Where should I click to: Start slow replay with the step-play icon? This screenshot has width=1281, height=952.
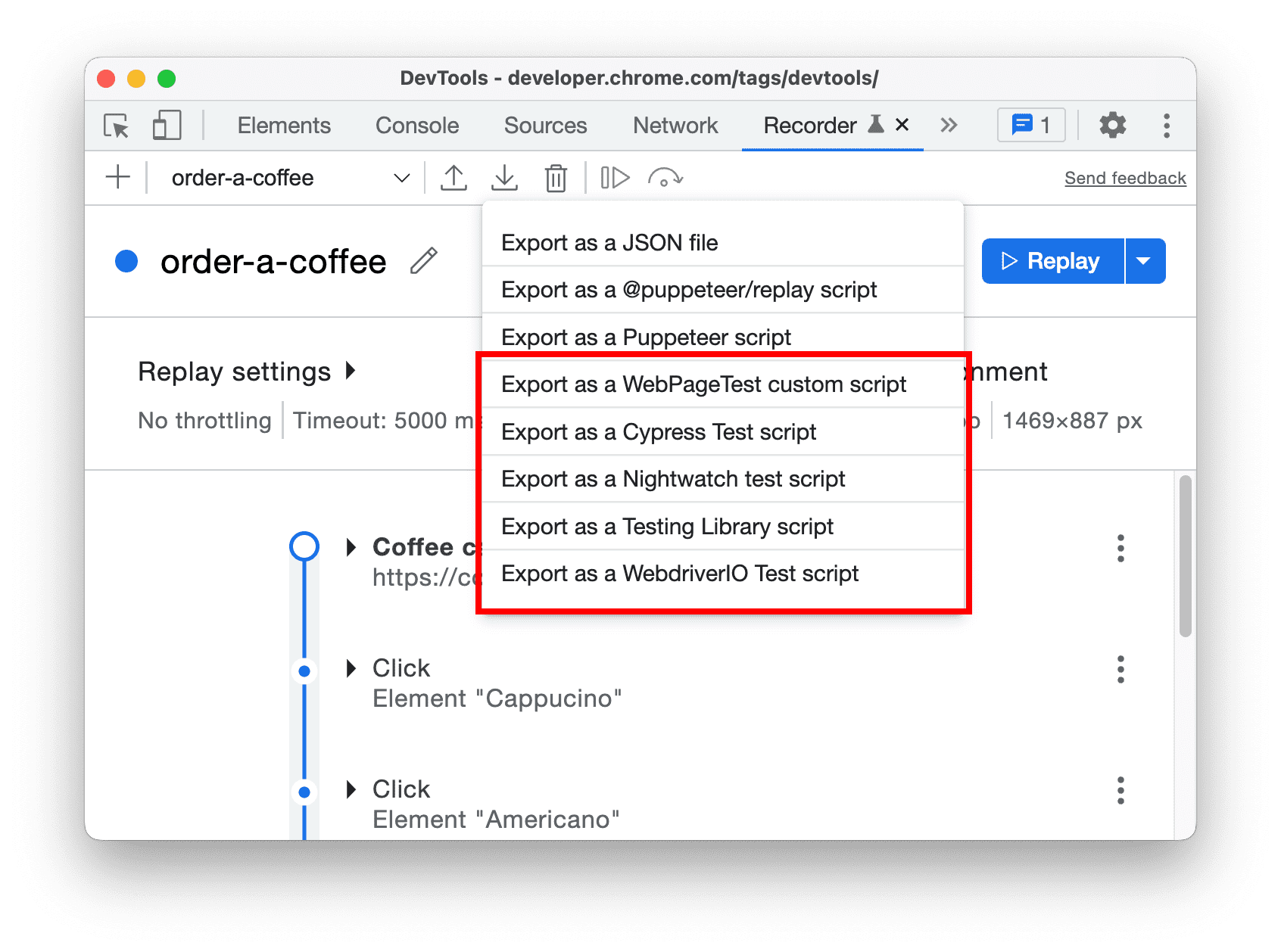(x=615, y=177)
